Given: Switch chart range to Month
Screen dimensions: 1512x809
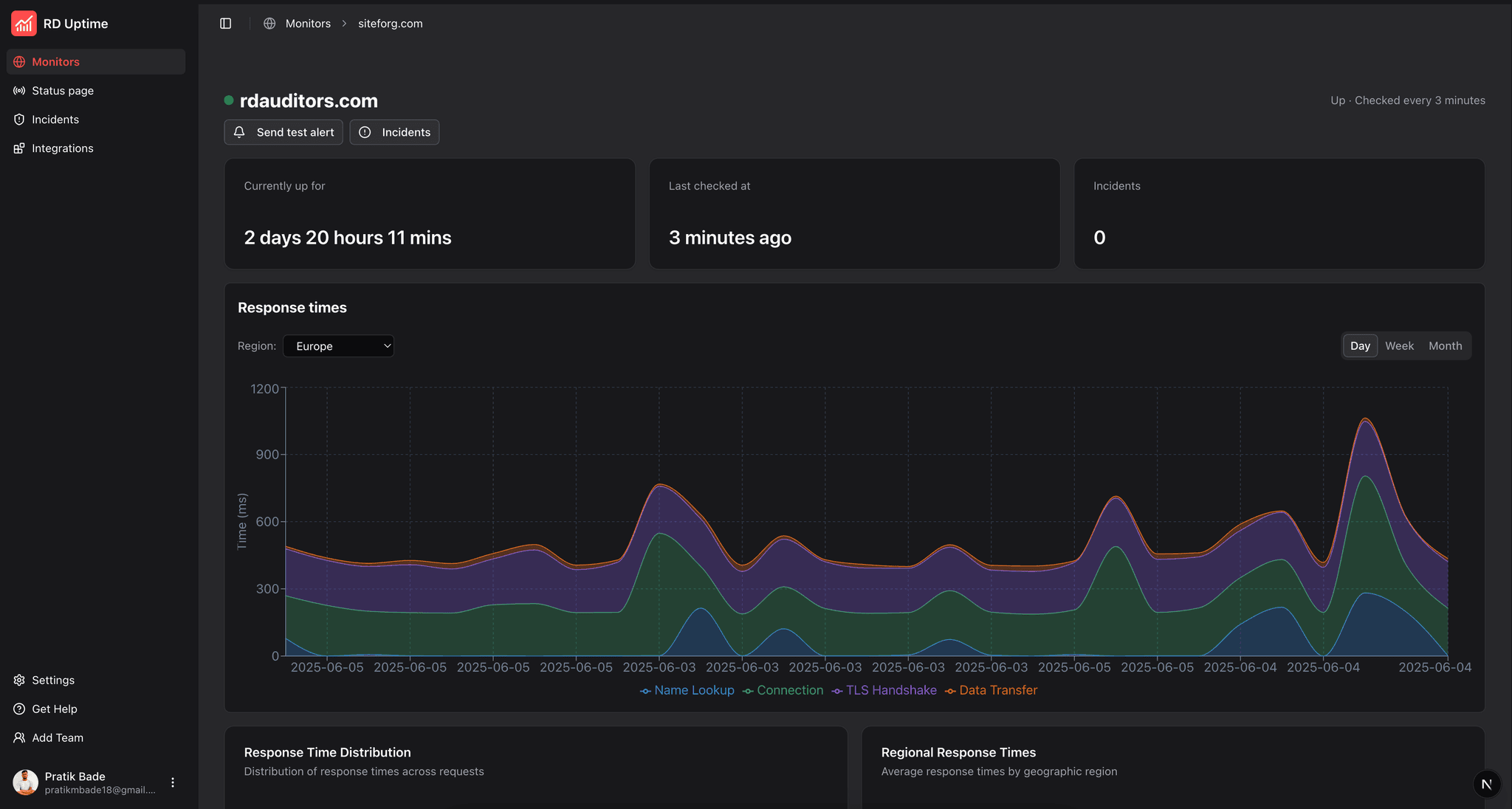Looking at the screenshot, I should 1445,346.
